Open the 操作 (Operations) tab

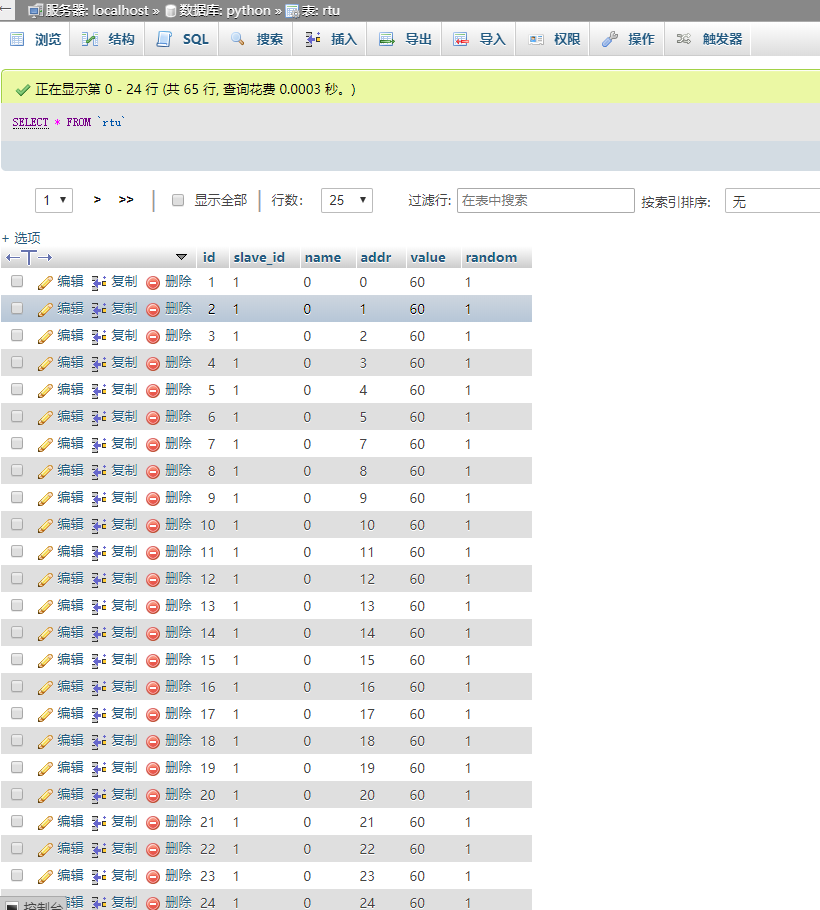(627, 39)
